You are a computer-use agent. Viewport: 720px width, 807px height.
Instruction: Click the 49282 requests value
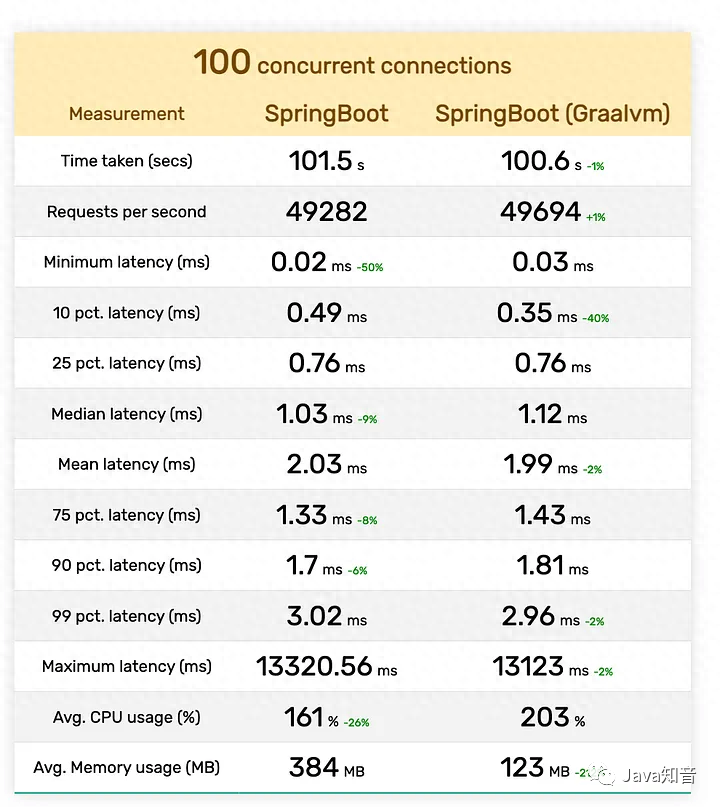[x=327, y=212]
